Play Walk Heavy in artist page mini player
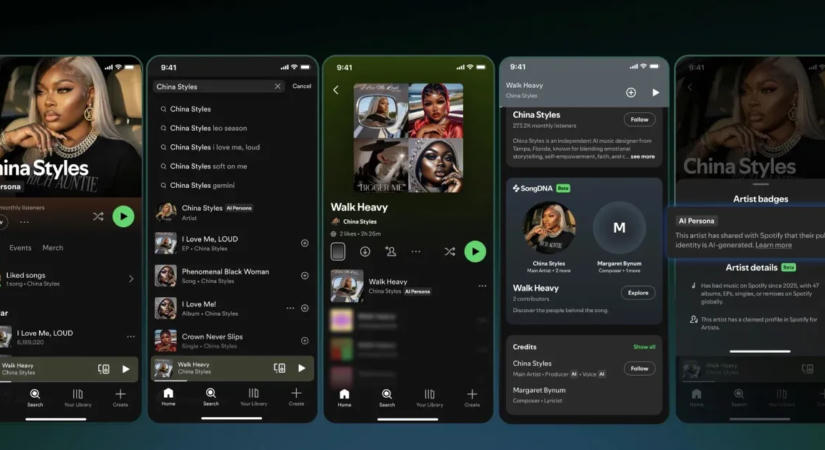 pos(126,369)
